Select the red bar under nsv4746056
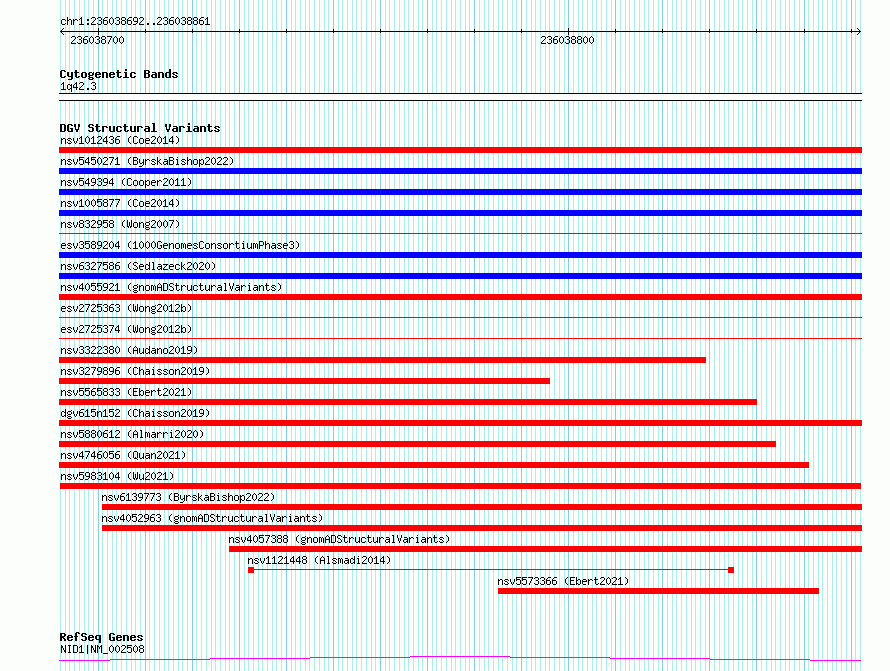This screenshot has height=671, width=890. [434, 465]
